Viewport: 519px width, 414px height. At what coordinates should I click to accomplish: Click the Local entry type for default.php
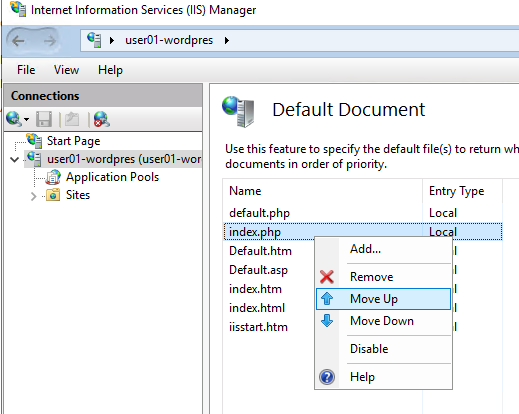(443, 213)
